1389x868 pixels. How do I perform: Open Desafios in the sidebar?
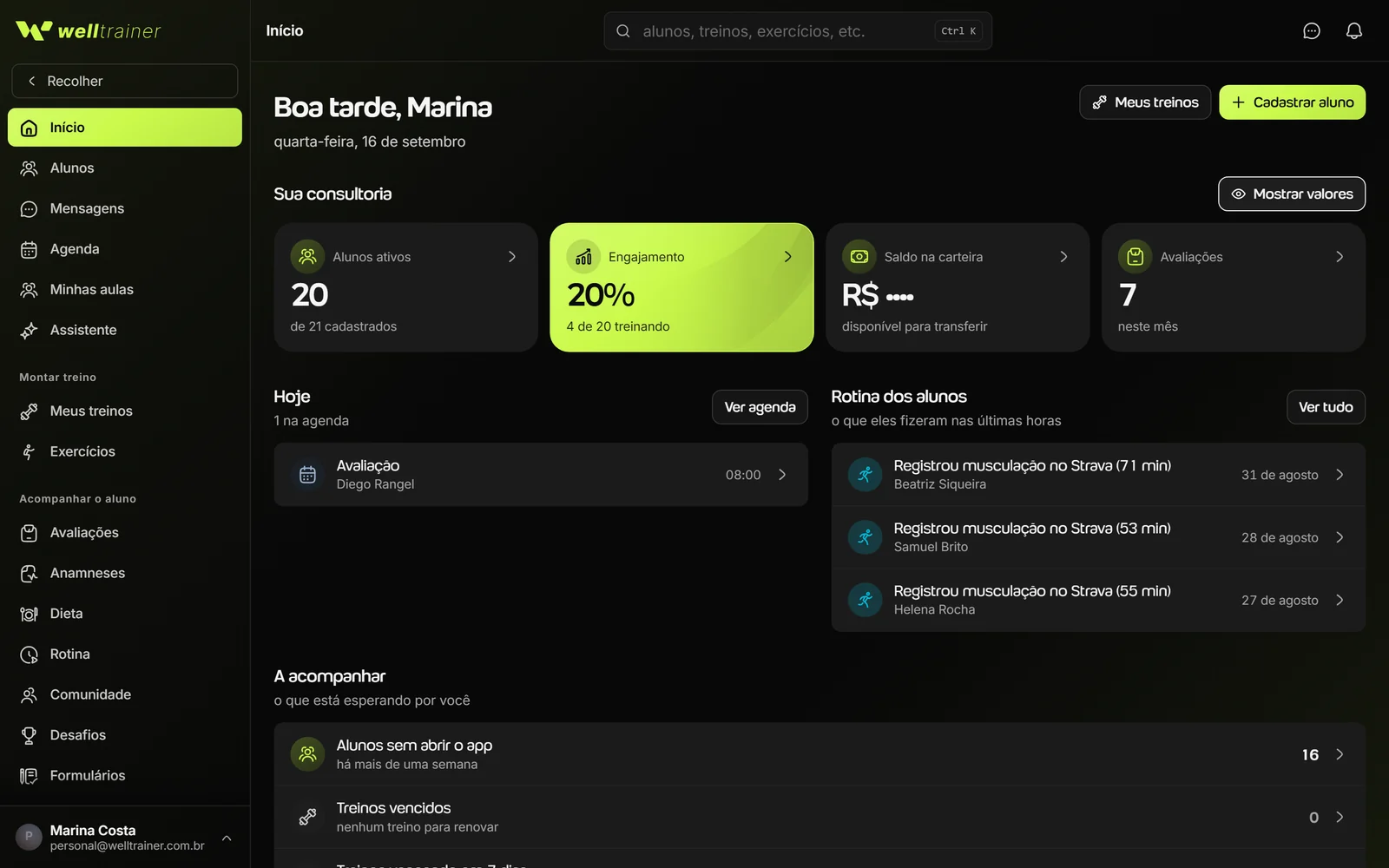coord(125,735)
